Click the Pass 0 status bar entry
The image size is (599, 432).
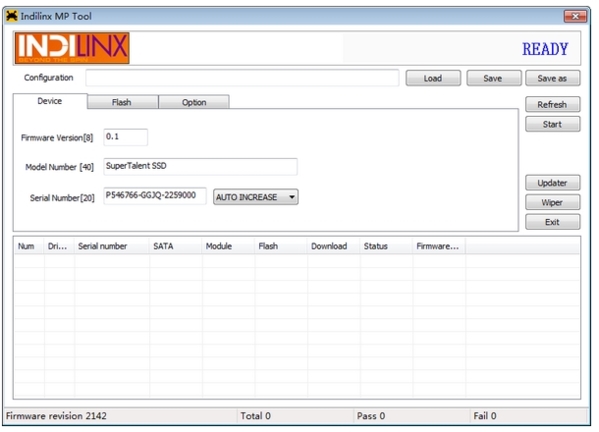click(x=371, y=416)
